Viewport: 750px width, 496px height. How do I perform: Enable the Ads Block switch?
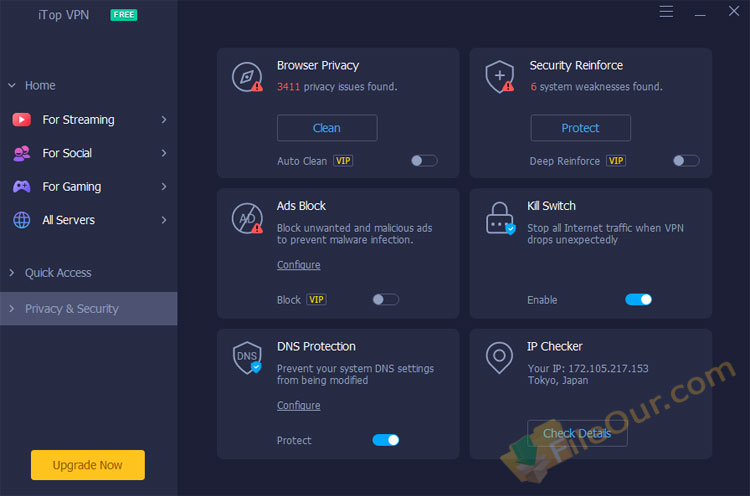point(386,299)
